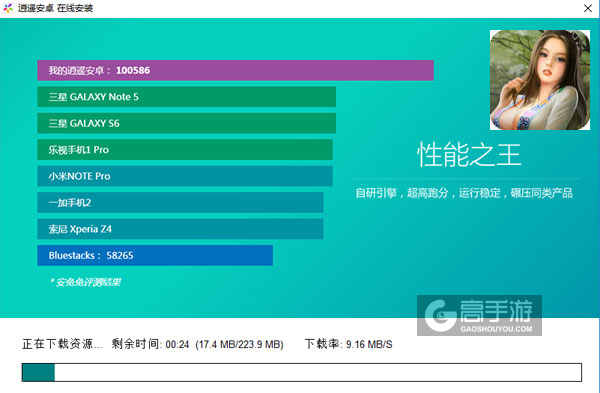This screenshot has width=600, height=393.
Task: Click the 安兔兔评测结果 footnote text
Action: (x=85, y=282)
